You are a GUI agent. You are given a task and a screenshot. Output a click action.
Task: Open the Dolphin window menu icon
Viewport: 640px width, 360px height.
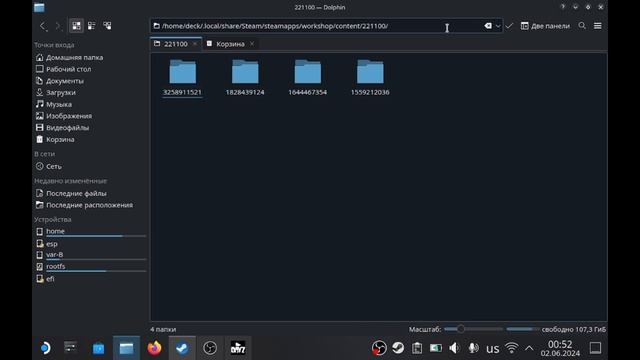coord(39,7)
